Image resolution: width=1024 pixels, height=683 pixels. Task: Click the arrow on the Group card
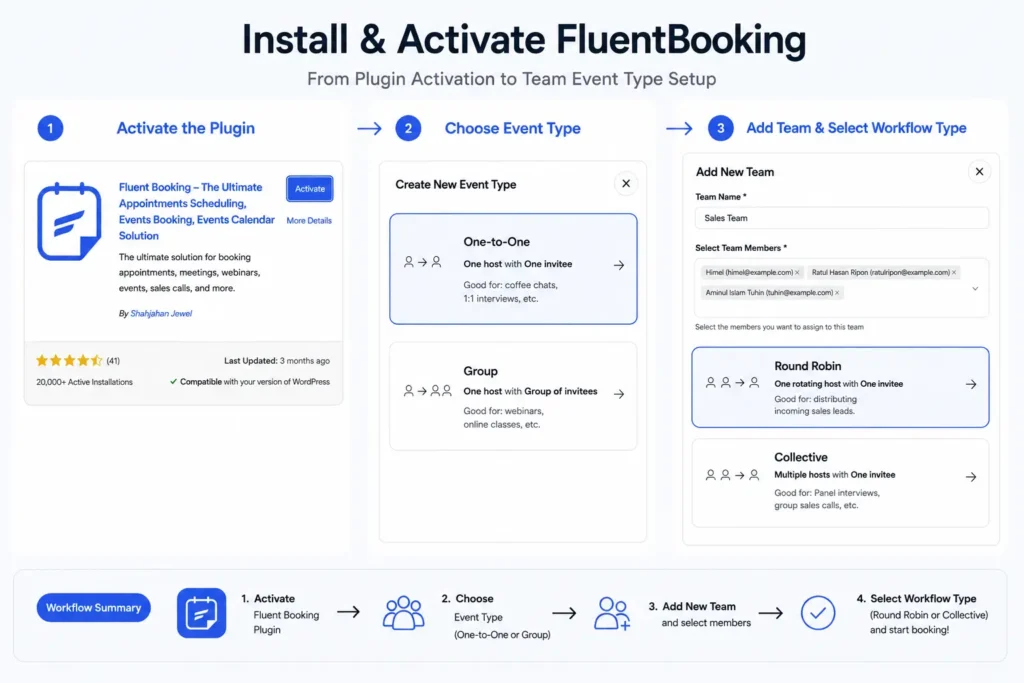(618, 394)
